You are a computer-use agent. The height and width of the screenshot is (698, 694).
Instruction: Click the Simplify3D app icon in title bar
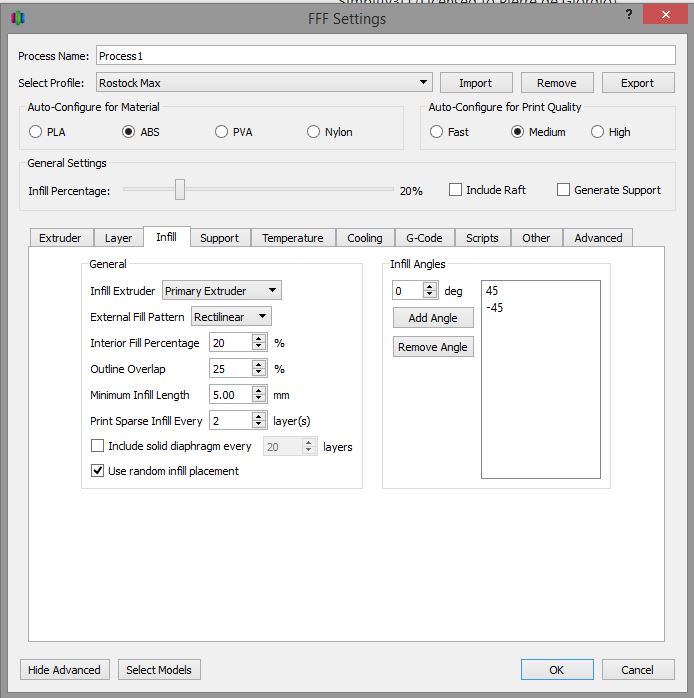coord(17,18)
